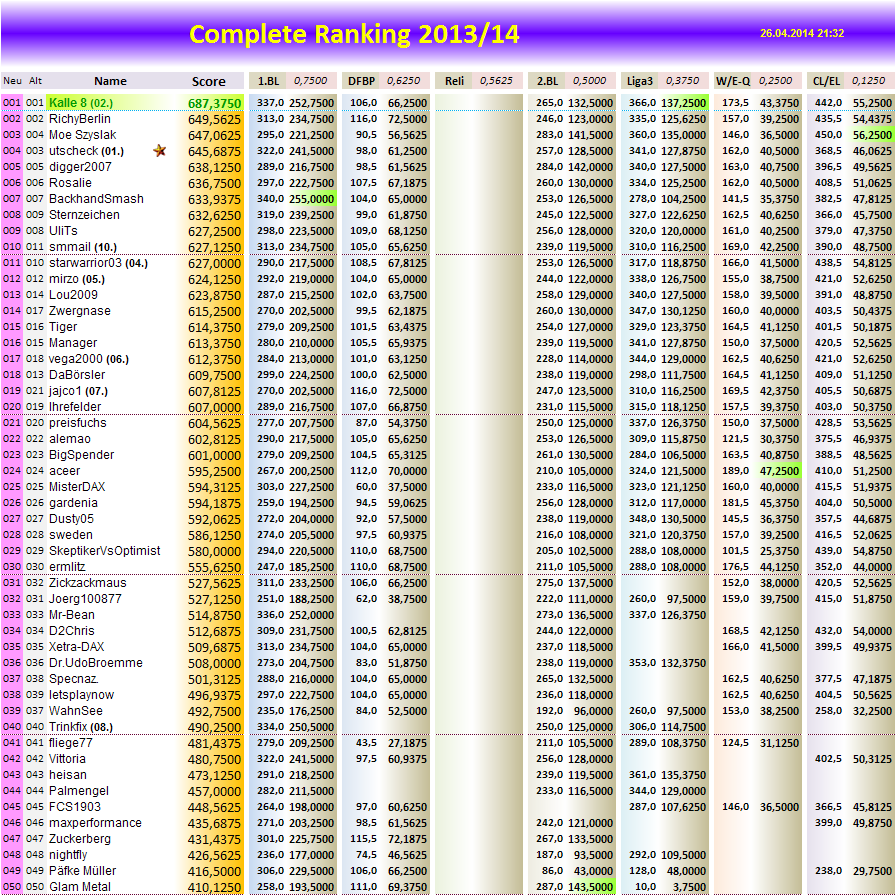
Task: Select the name "starwarrior03 (04.)"
Action: tap(98, 263)
